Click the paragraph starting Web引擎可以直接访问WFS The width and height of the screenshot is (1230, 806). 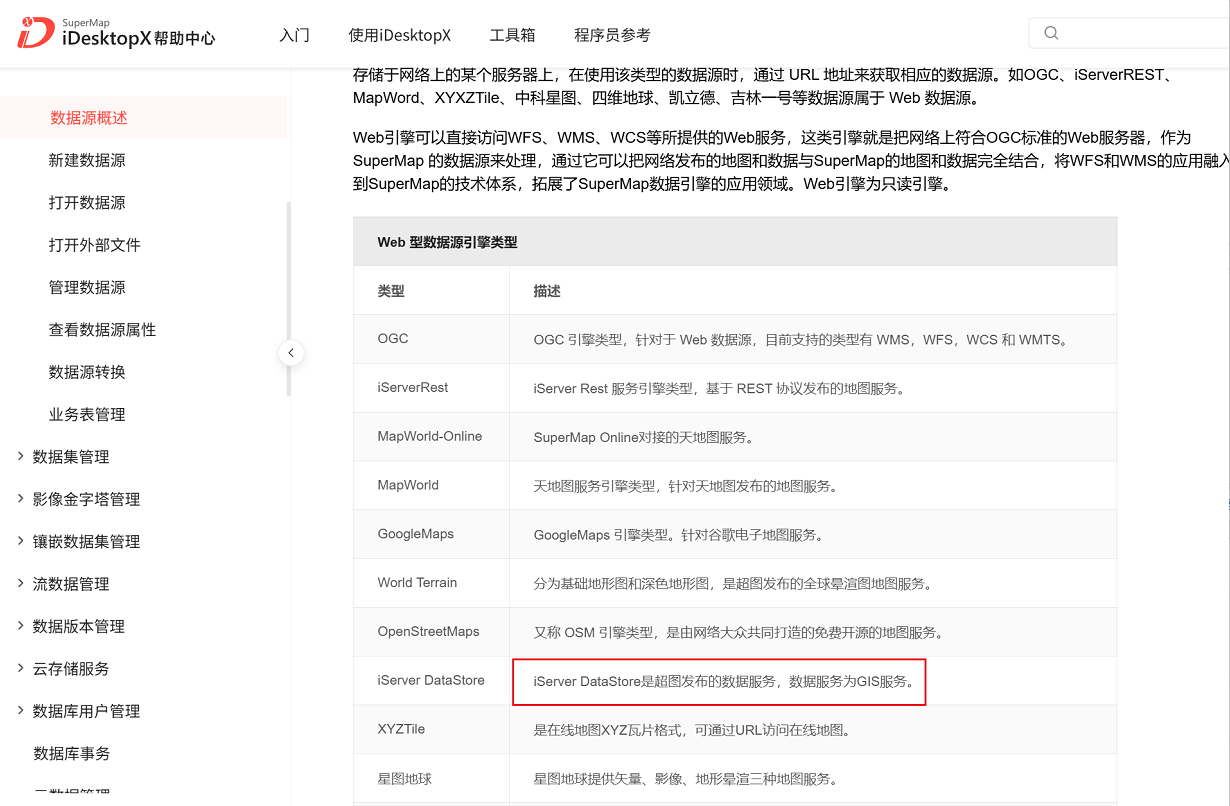[790, 161]
